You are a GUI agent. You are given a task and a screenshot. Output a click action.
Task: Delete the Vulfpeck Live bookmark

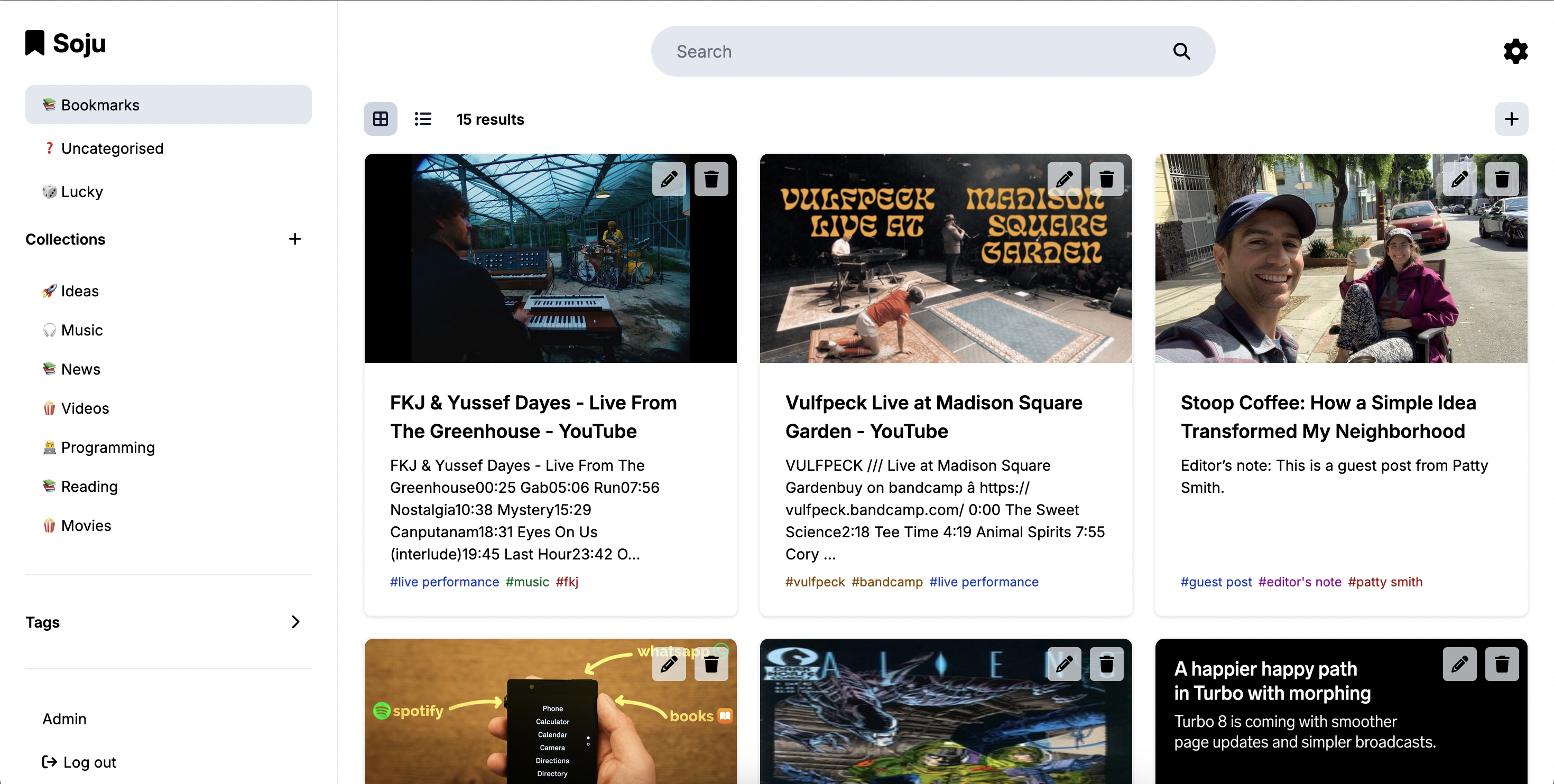pyautogui.click(x=1106, y=179)
